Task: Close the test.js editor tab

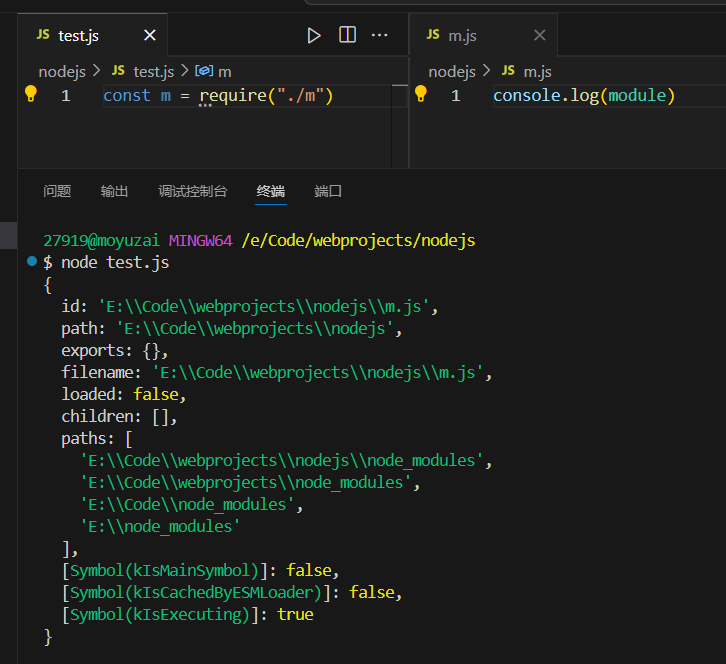Action: coord(150,35)
